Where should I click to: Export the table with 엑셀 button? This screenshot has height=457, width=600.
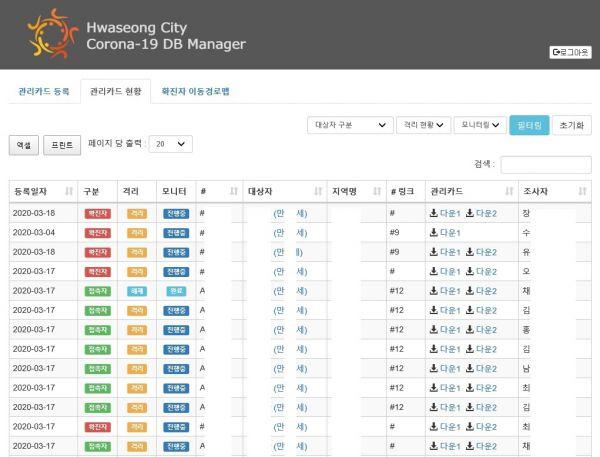click(23, 145)
